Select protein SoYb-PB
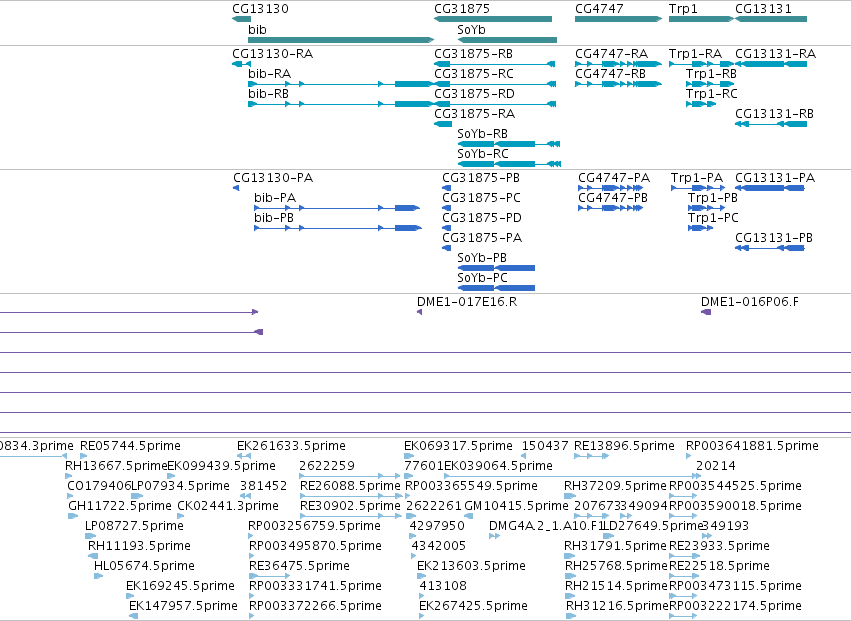This screenshot has width=851, height=621. (x=496, y=268)
